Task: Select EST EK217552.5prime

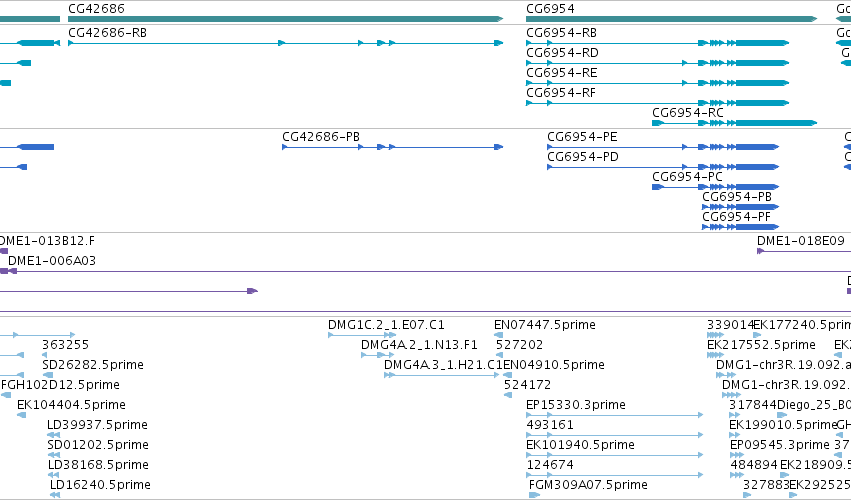Action: coord(761,345)
